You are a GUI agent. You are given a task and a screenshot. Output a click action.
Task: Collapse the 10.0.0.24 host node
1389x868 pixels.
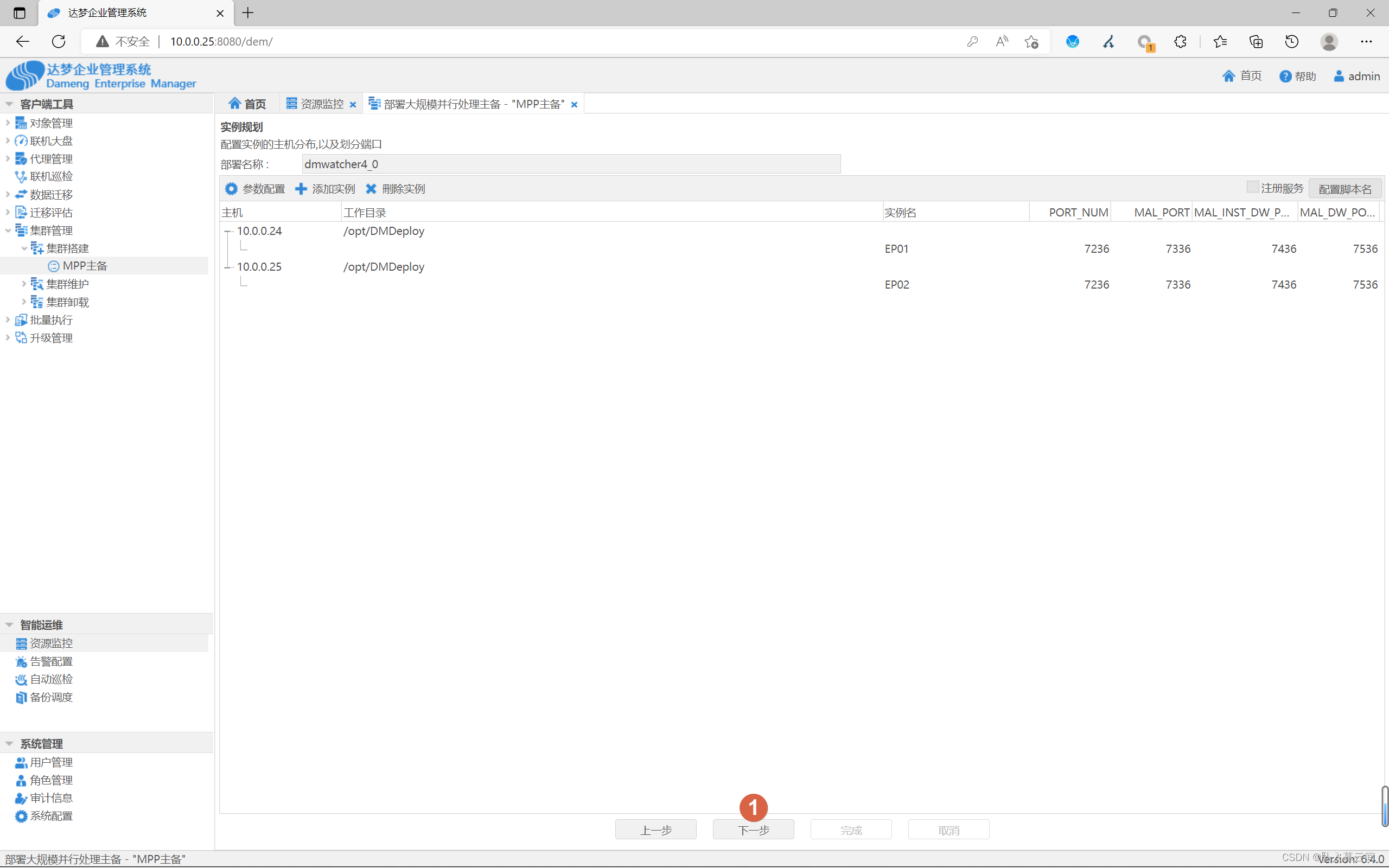click(x=228, y=231)
